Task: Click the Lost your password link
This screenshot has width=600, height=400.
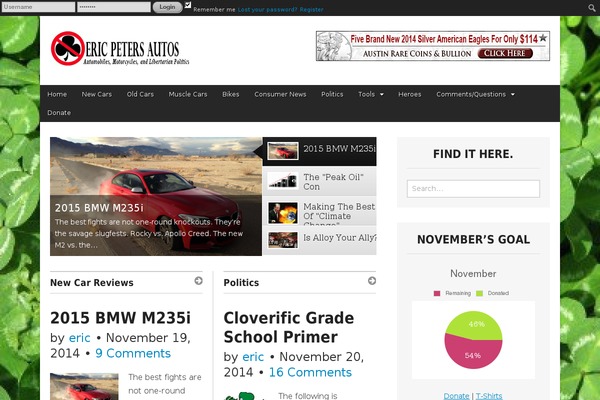Action: click(x=267, y=10)
